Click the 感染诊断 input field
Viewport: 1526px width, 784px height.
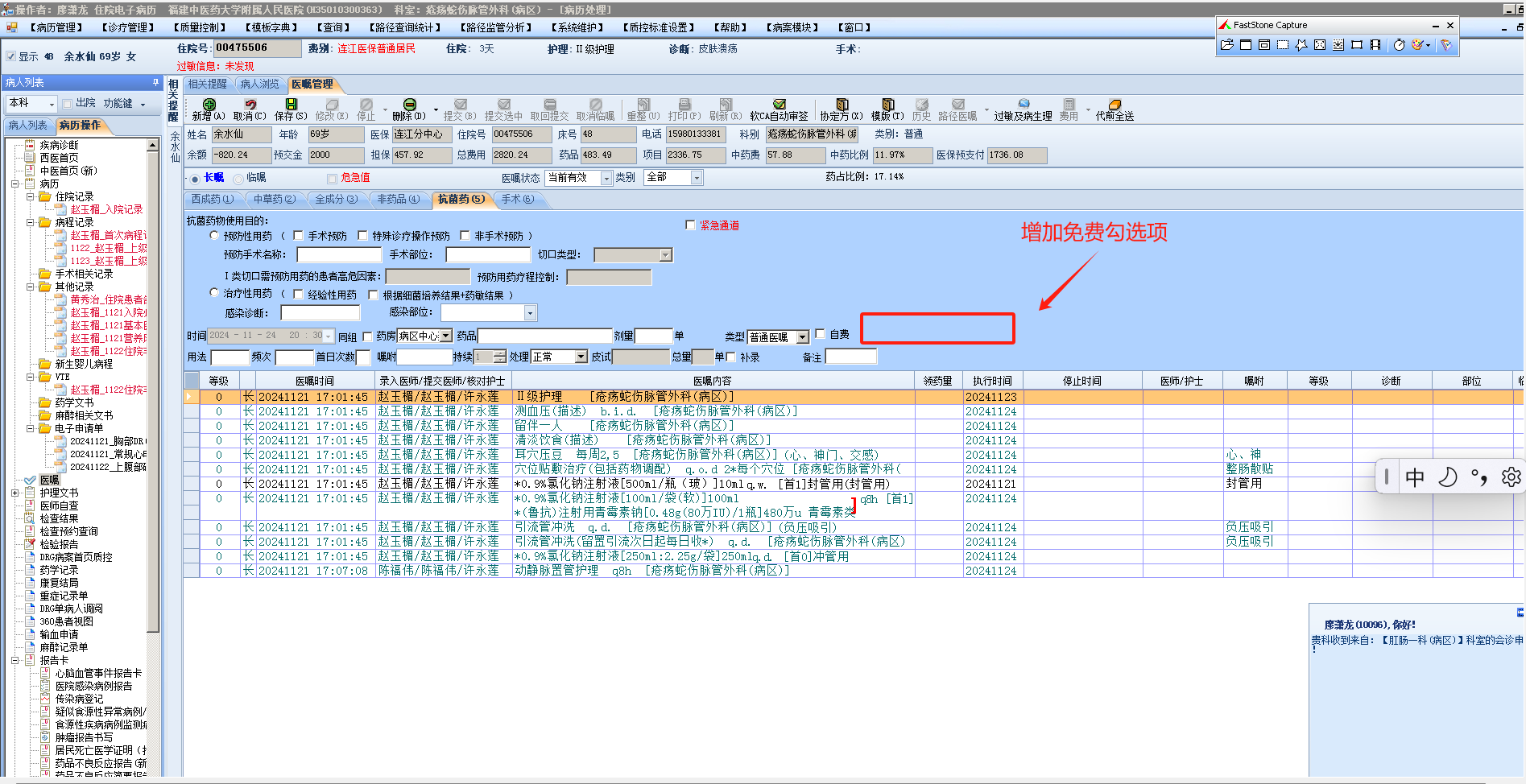point(320,312)
